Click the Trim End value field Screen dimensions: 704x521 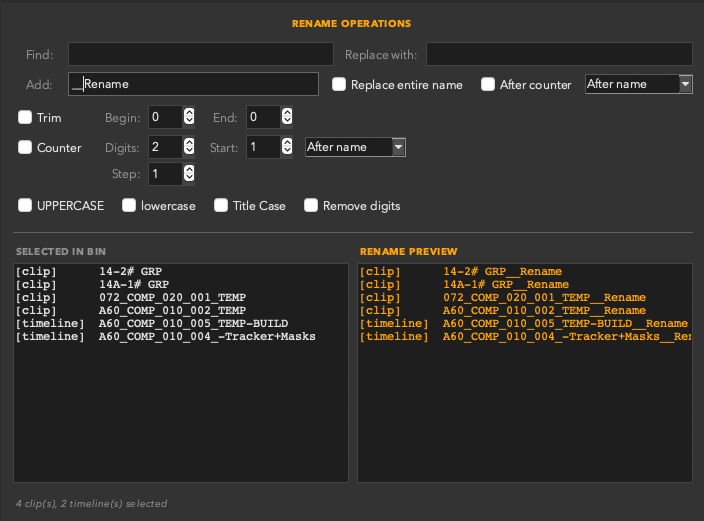tap(264, 117)
